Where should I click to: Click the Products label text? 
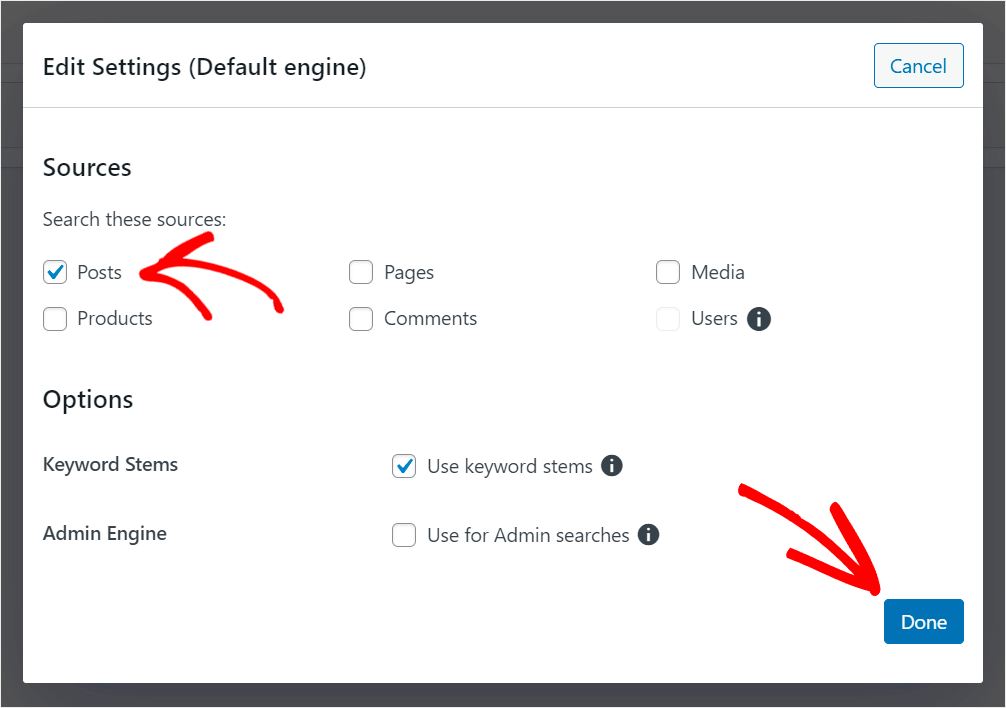[115, 319]
